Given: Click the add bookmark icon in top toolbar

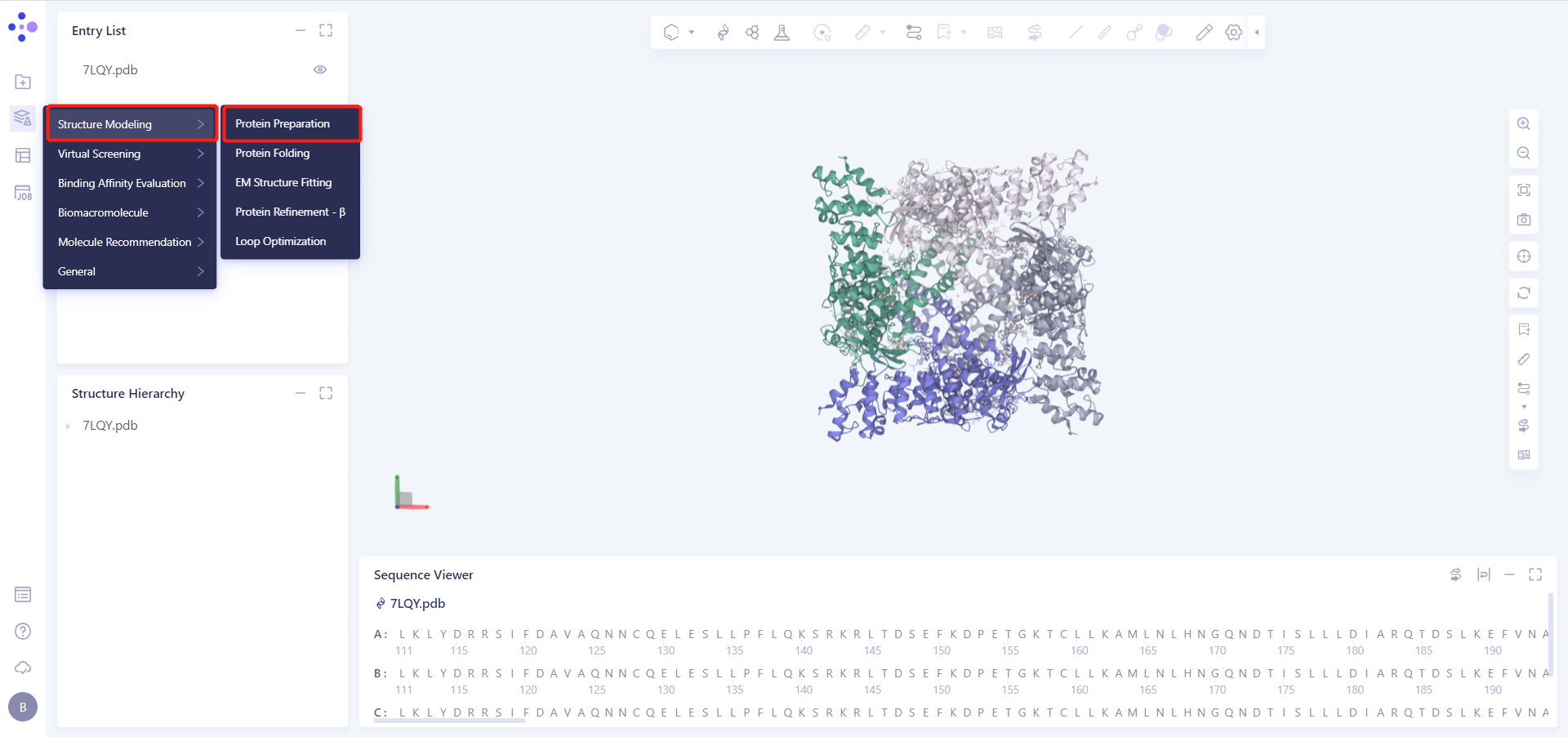Looking at the screenshot, I should 944,33.
